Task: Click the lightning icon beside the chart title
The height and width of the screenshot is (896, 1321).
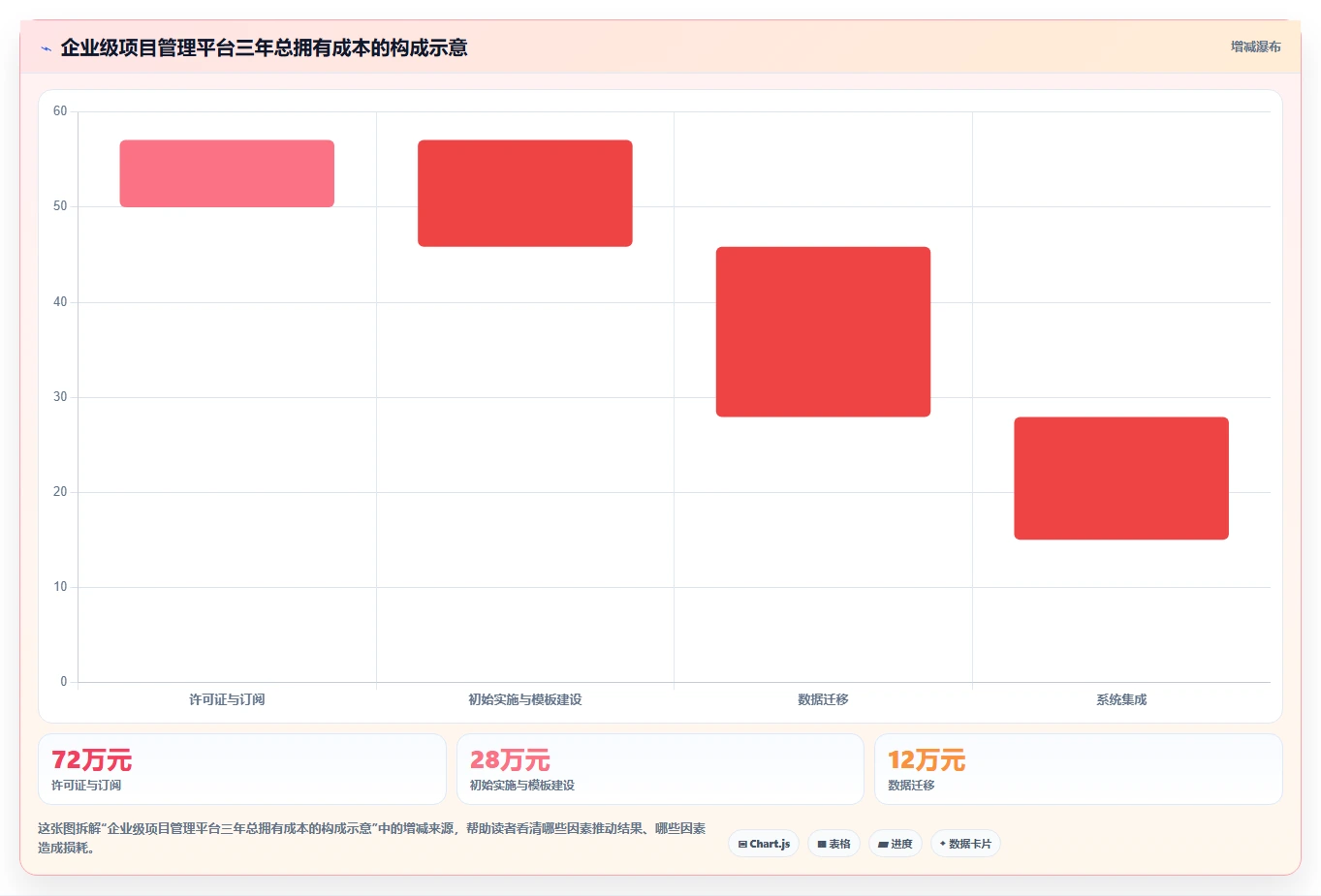Action: click(x=46, y=48)
